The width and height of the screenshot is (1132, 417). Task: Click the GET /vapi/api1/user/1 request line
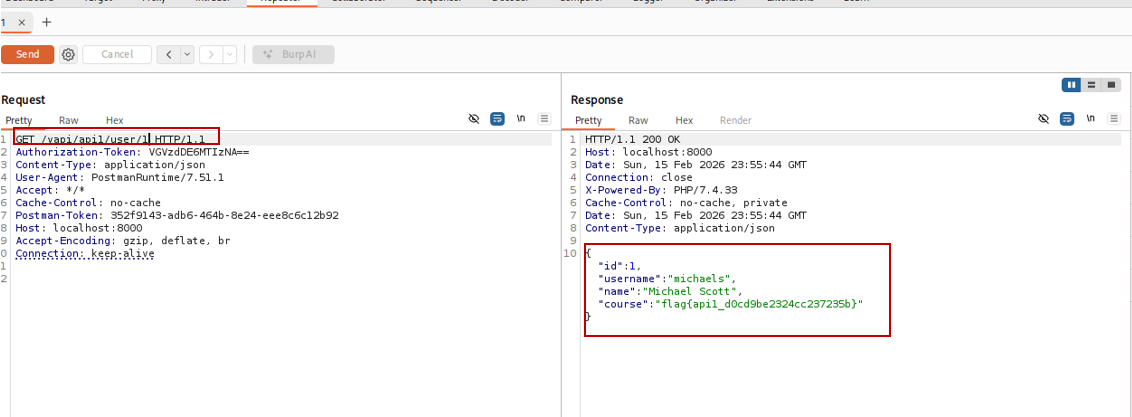tap(110, 139)
